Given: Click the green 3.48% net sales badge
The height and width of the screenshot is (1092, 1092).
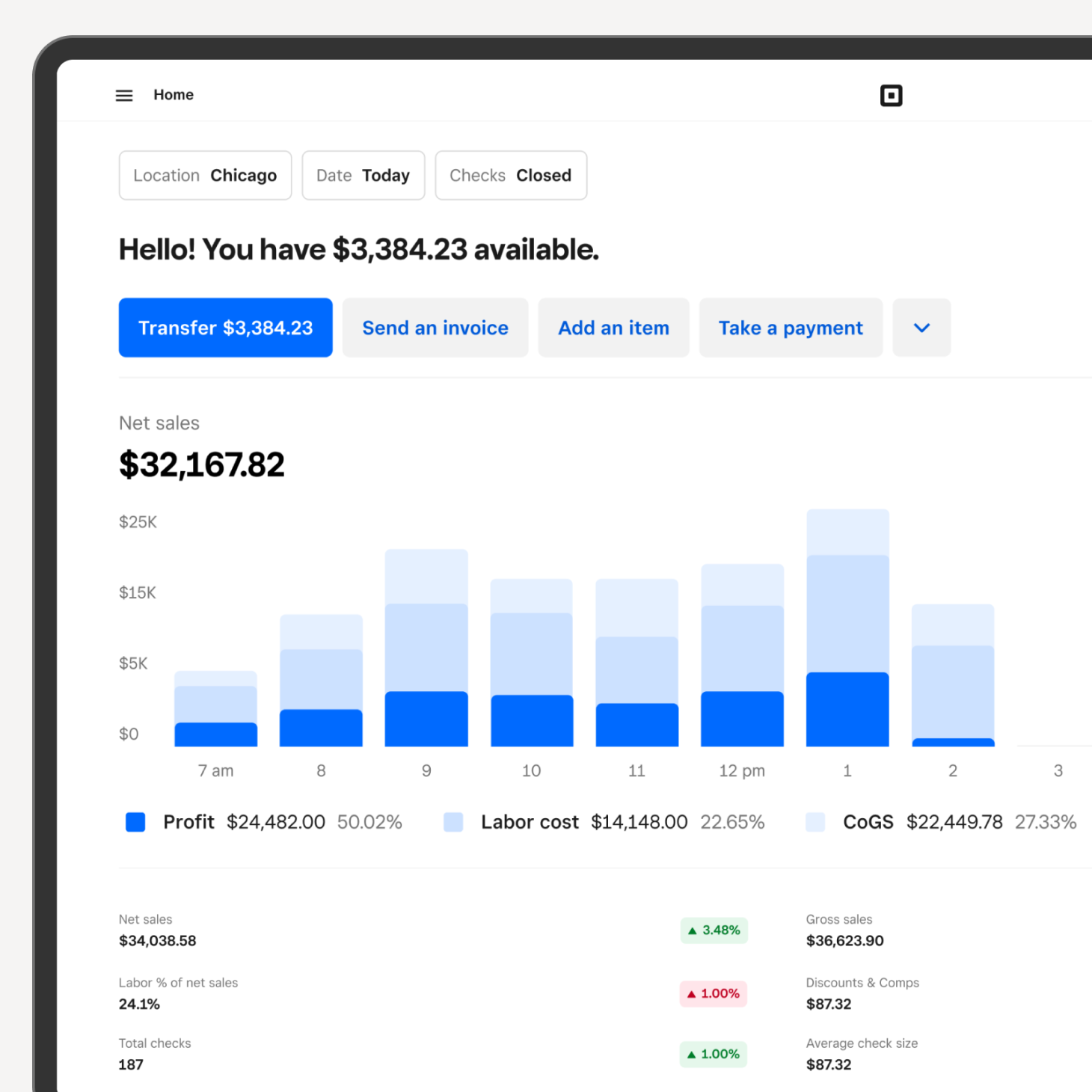Looking at the screenshot, I should point(714,930).
